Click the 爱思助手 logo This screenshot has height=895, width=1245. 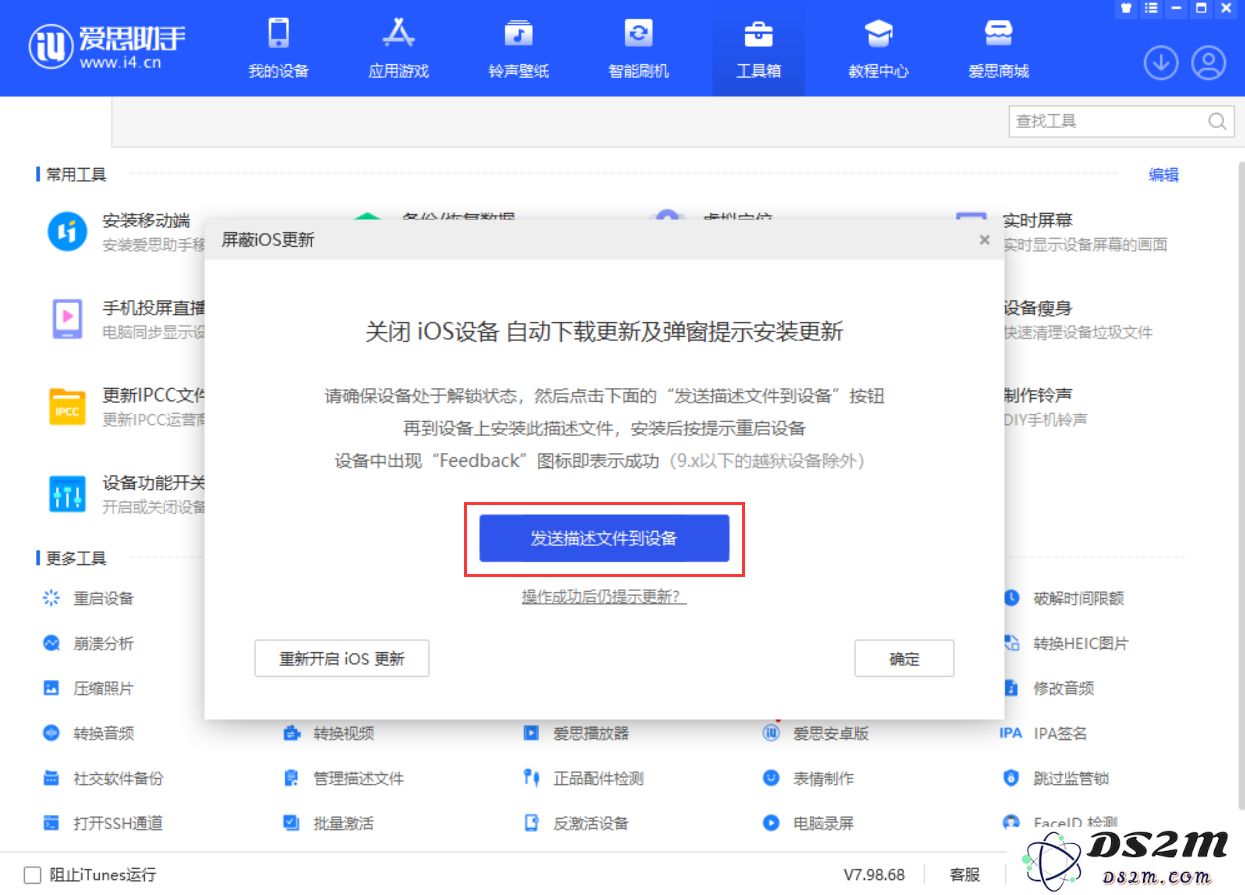click(x=108, y=46)
